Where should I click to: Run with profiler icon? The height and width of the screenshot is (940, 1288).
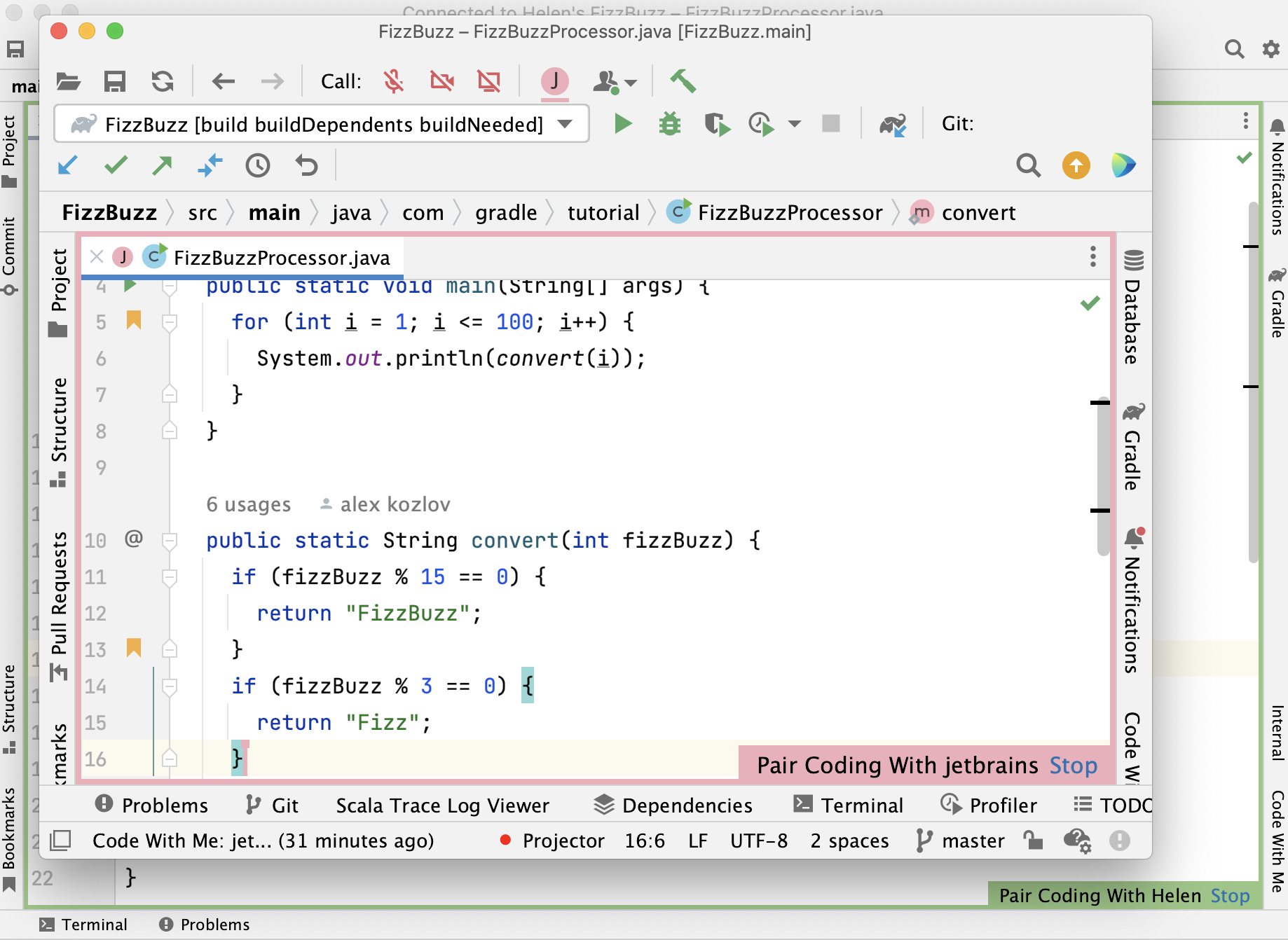click(762, 125)
